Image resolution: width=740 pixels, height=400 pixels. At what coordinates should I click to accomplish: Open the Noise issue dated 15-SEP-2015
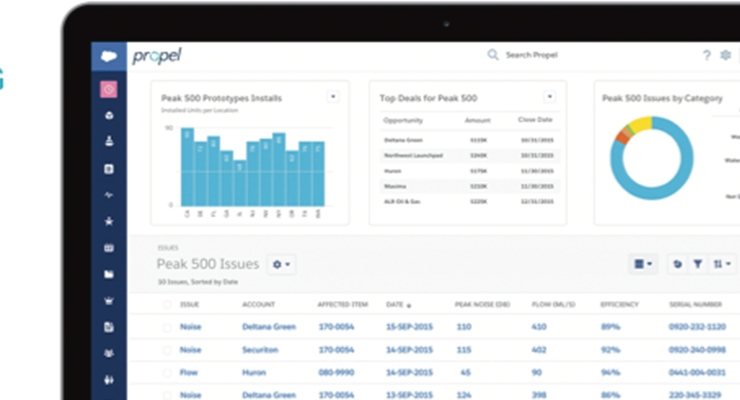pyautogui.click(x=191, y=326)
